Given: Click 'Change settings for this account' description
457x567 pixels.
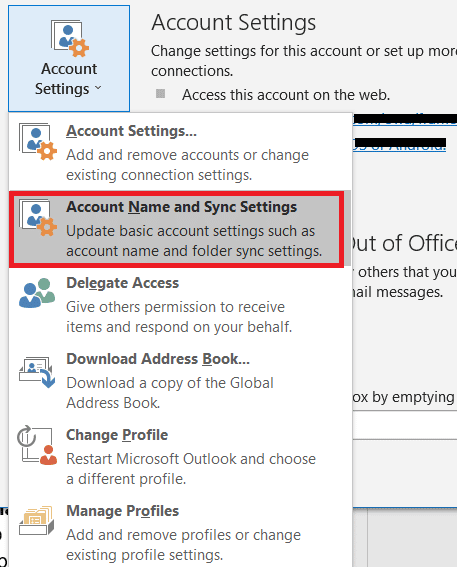Looking at the screenshot, I should click(x=304, y=61).
